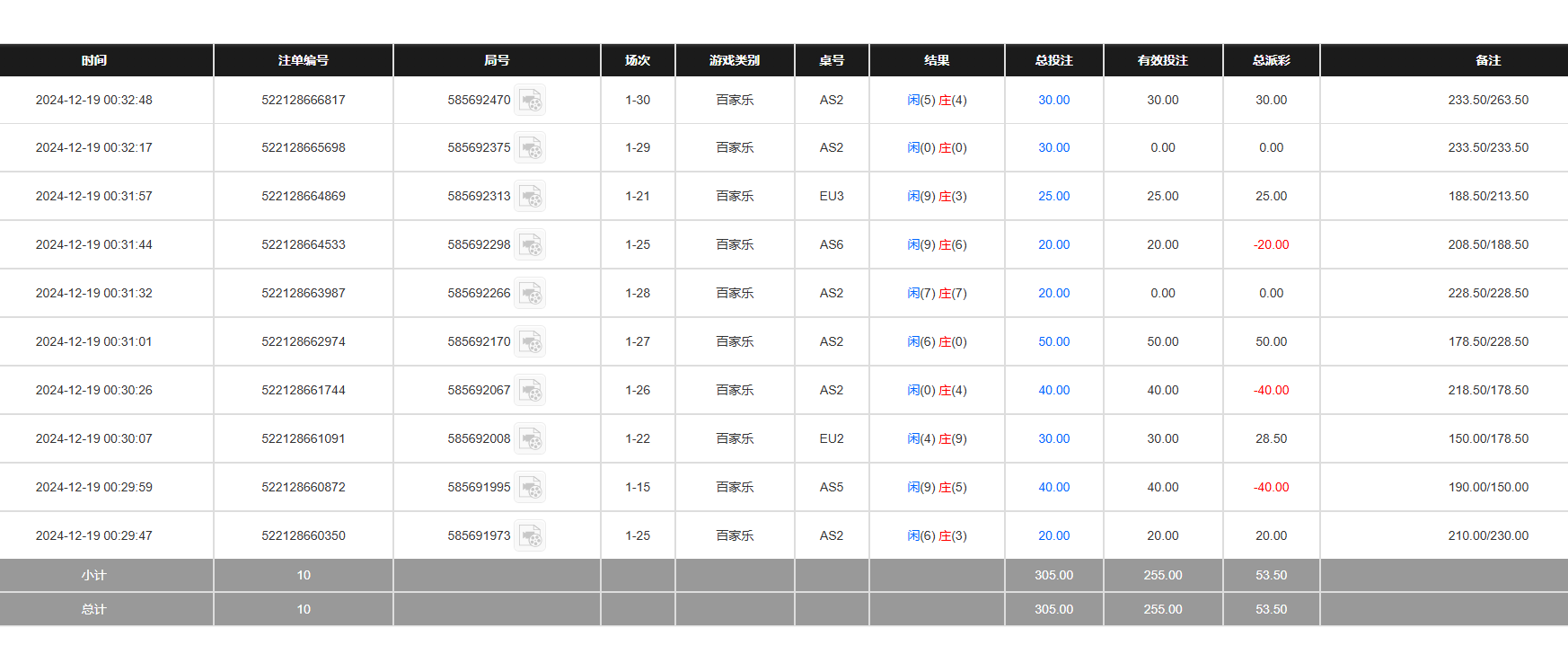Open the 25.00 total bet link
1568x654 pixels.
1053,197
